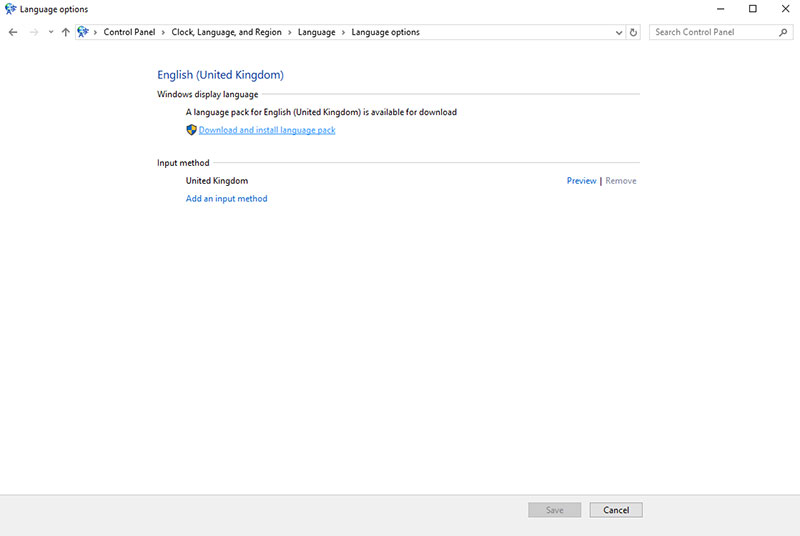Focus the Search Control Panel field

tap(712, 32)
